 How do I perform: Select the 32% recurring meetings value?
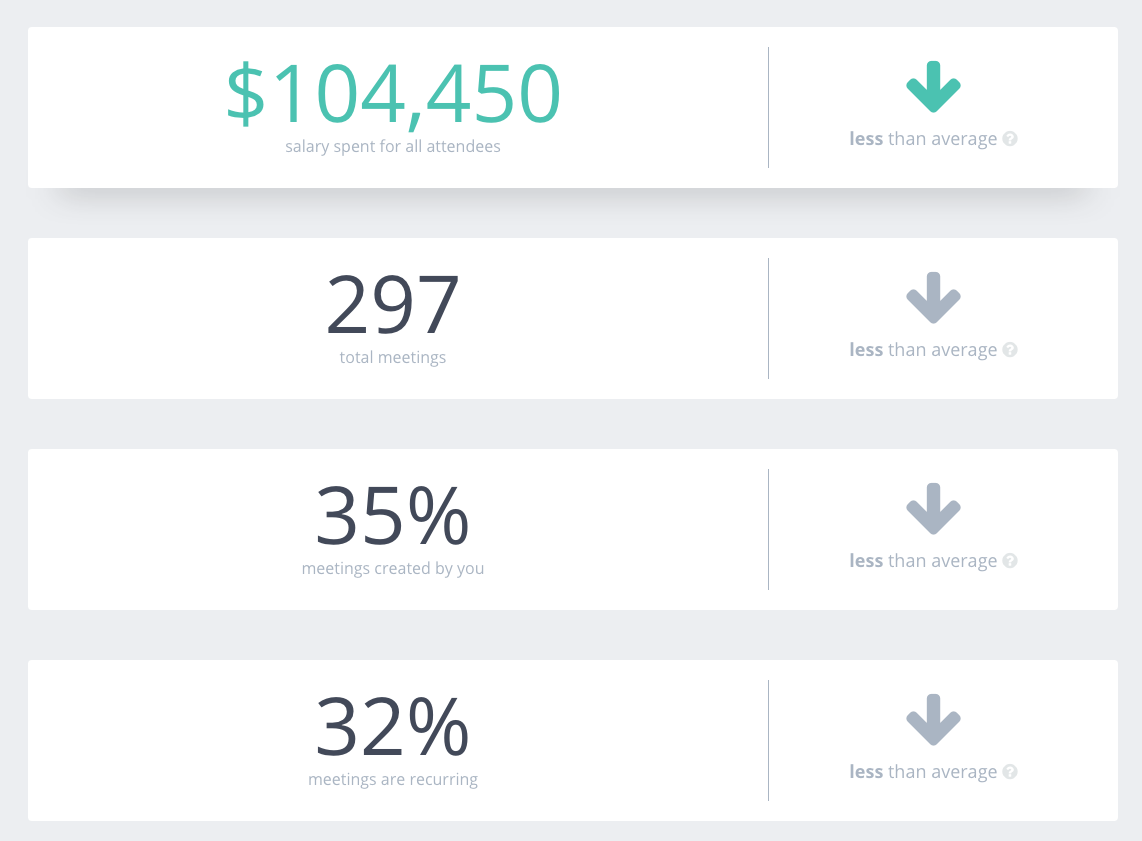point(393,727)
